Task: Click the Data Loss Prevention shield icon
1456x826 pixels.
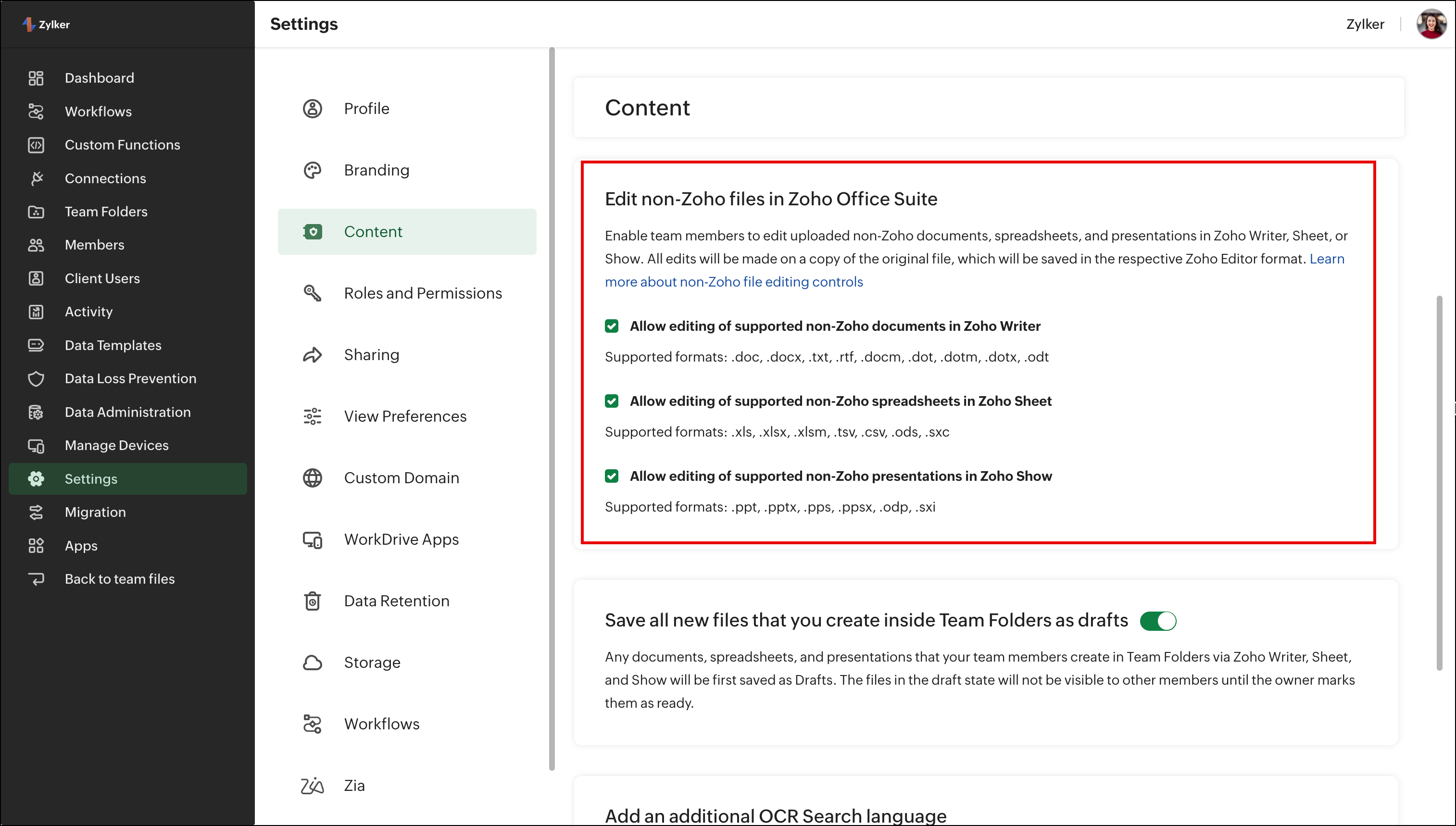Action: (x=36, y=378)
